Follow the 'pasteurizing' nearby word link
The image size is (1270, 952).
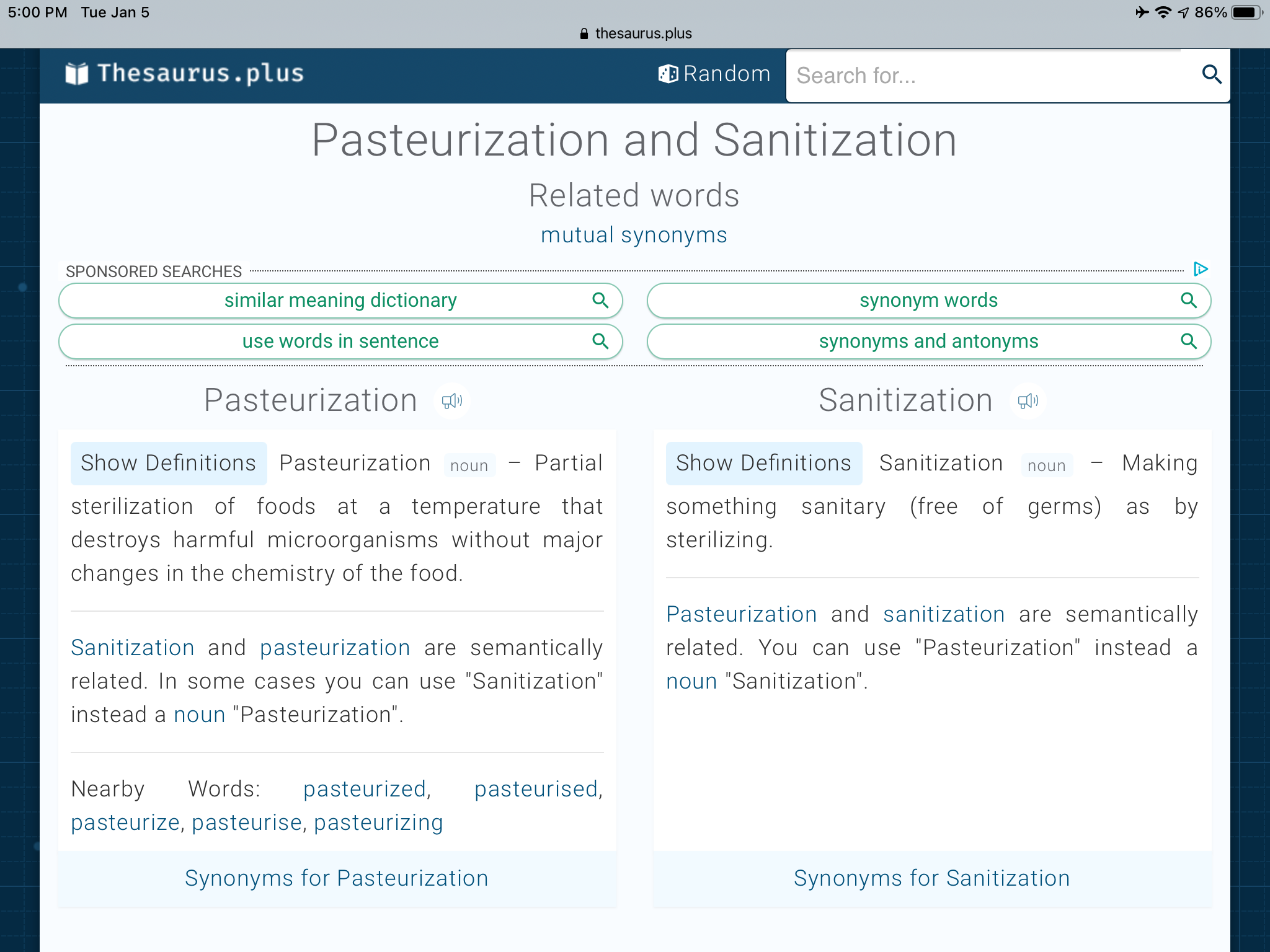point(378,822)
